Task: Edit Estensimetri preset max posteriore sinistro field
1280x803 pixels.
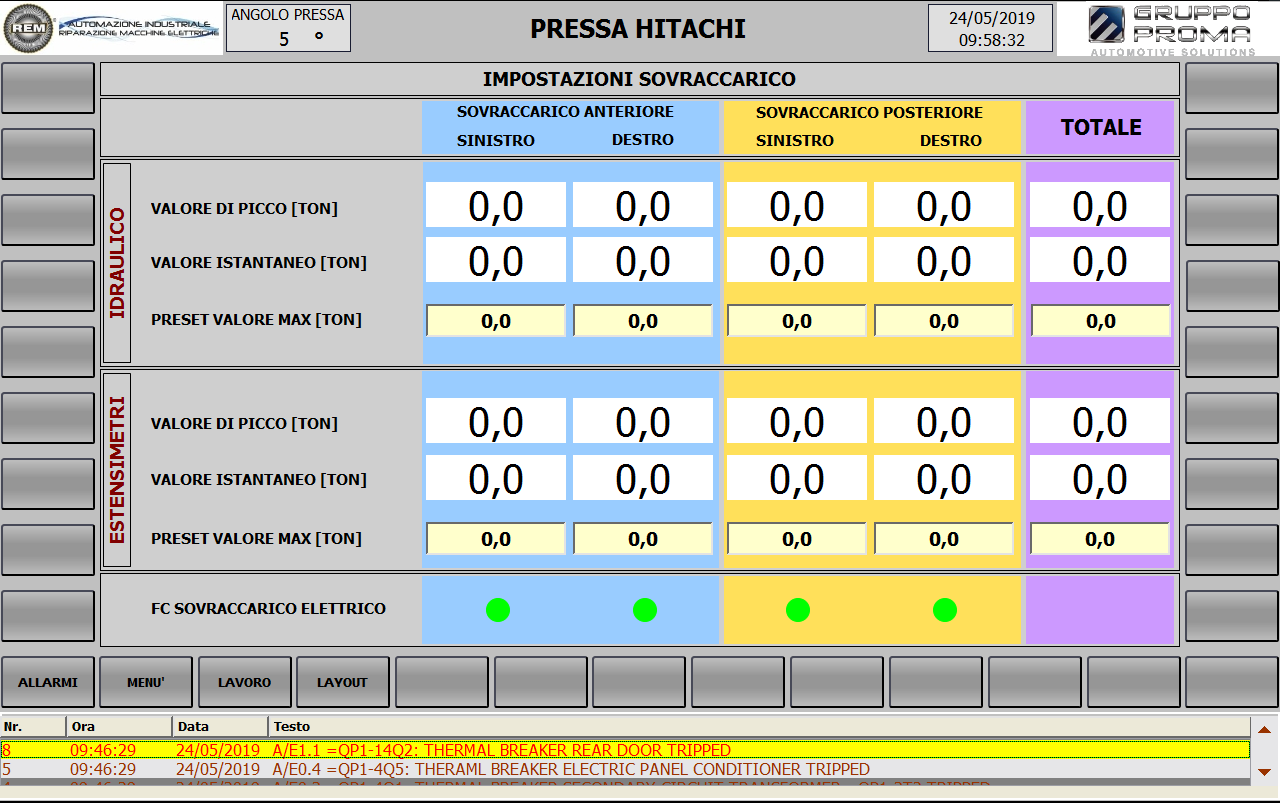Action: coord(797,539)
